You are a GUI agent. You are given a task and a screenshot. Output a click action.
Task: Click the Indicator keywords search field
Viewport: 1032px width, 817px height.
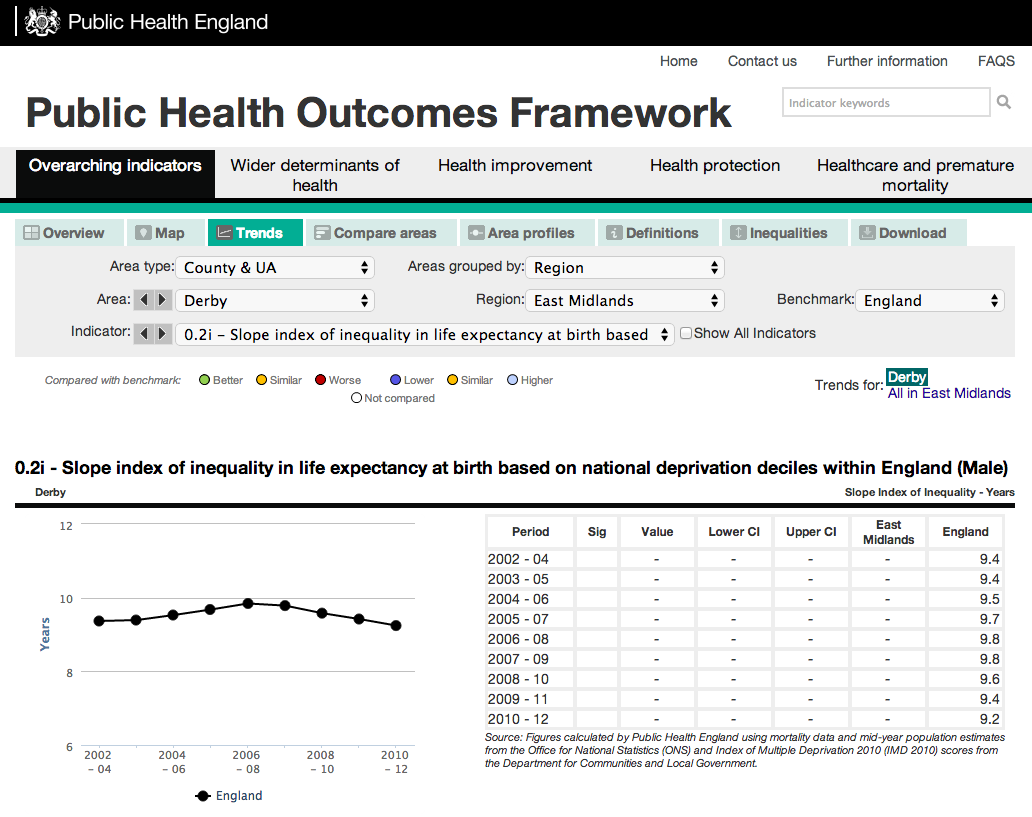pos(886,103)
